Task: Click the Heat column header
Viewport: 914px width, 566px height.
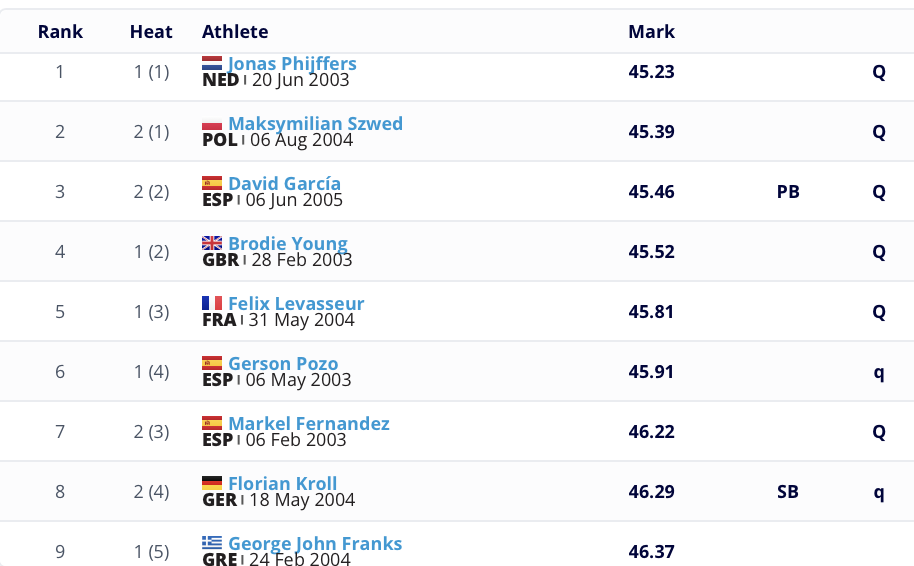Action: [x=151, y=32]
